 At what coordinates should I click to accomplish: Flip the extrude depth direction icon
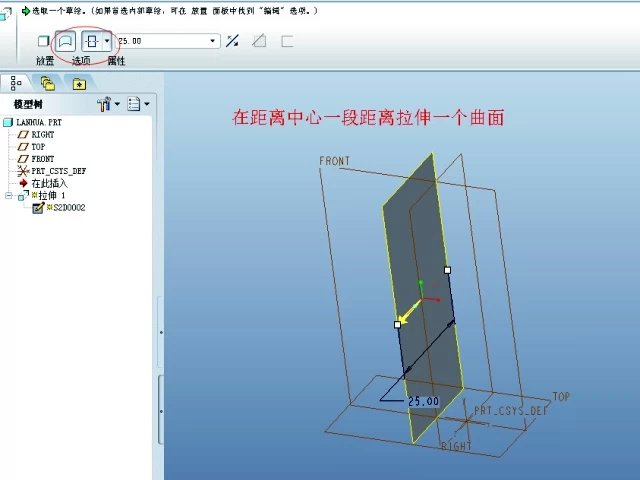tap(232, 42)
